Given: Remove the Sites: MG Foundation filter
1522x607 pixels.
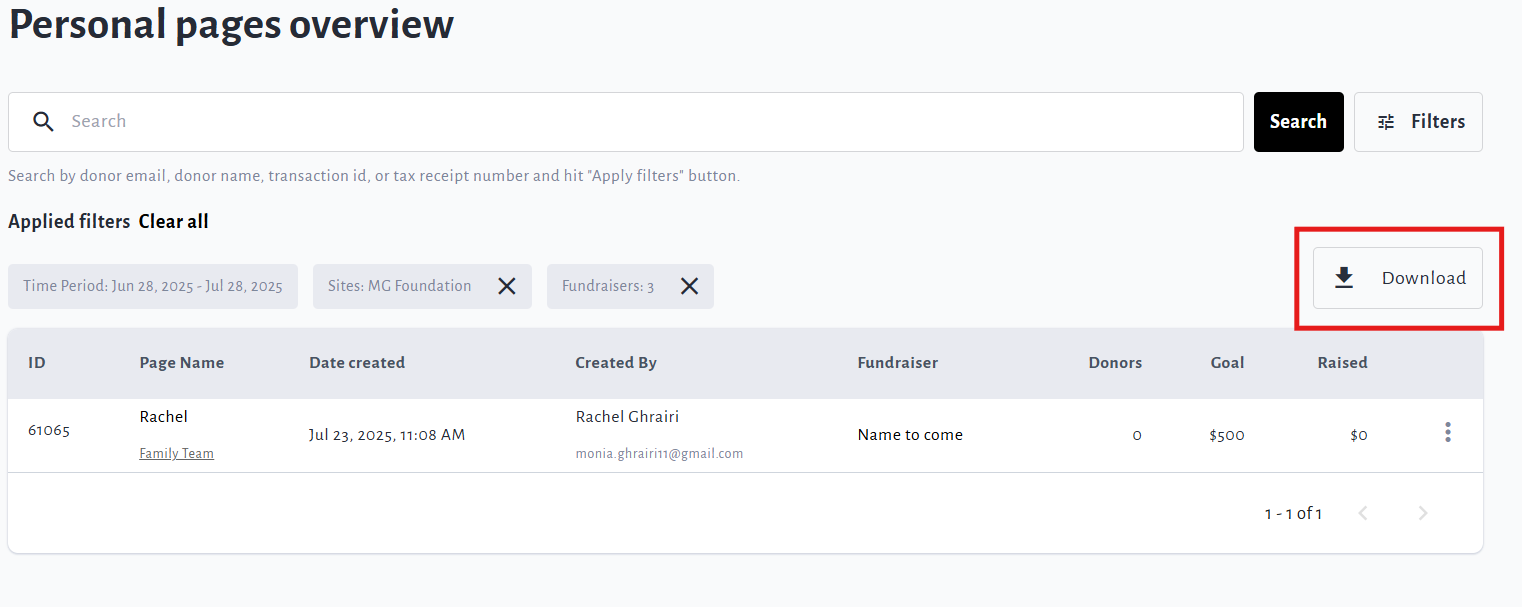Looking at the screenshot, I should pos(507,286).
